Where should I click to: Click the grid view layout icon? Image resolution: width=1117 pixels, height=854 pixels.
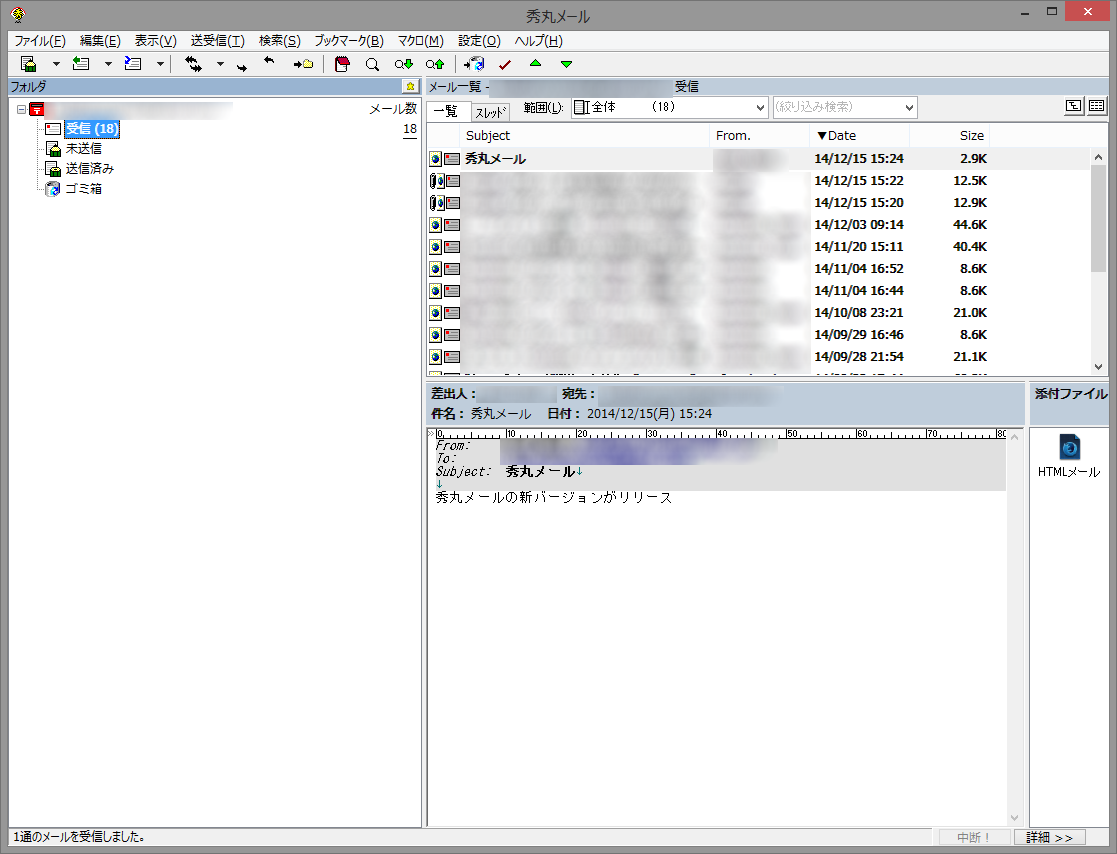(x=1096, y=106)
